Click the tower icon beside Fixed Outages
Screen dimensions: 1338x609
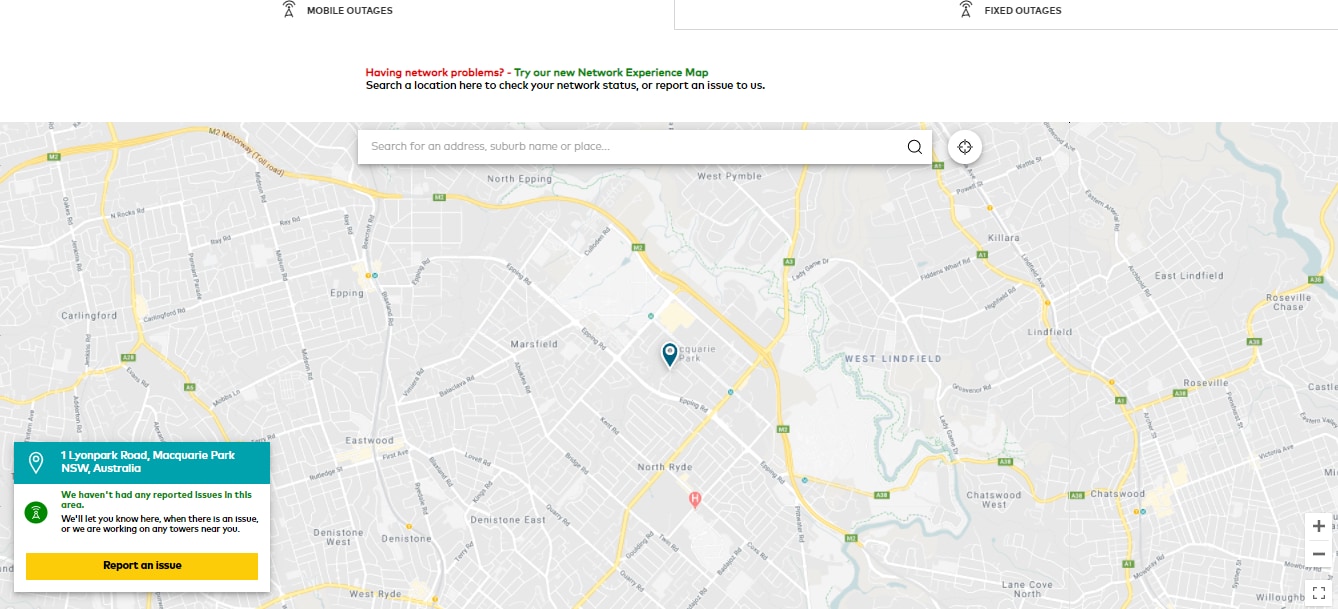pyautogui.click(x=964, y=9)
